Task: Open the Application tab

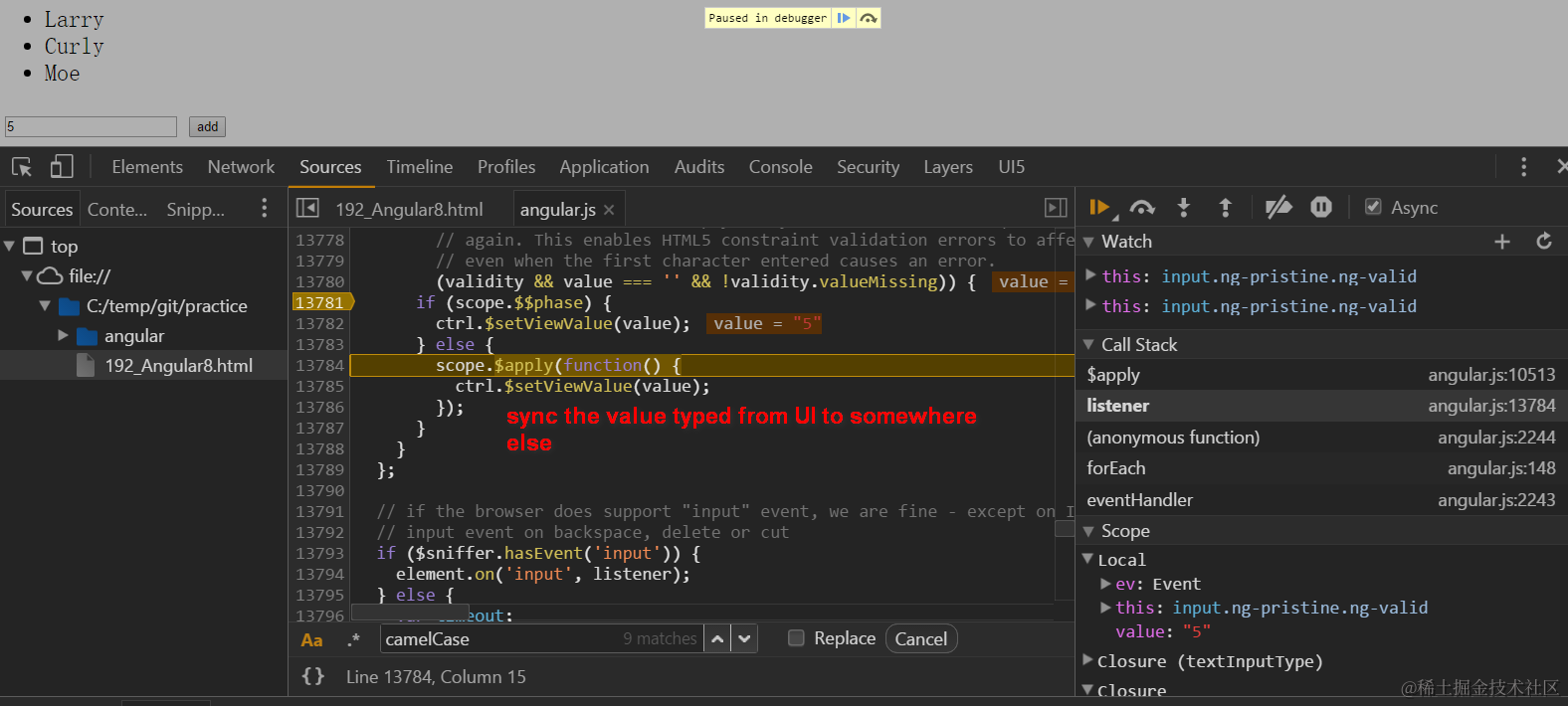Action: [604, 167]
